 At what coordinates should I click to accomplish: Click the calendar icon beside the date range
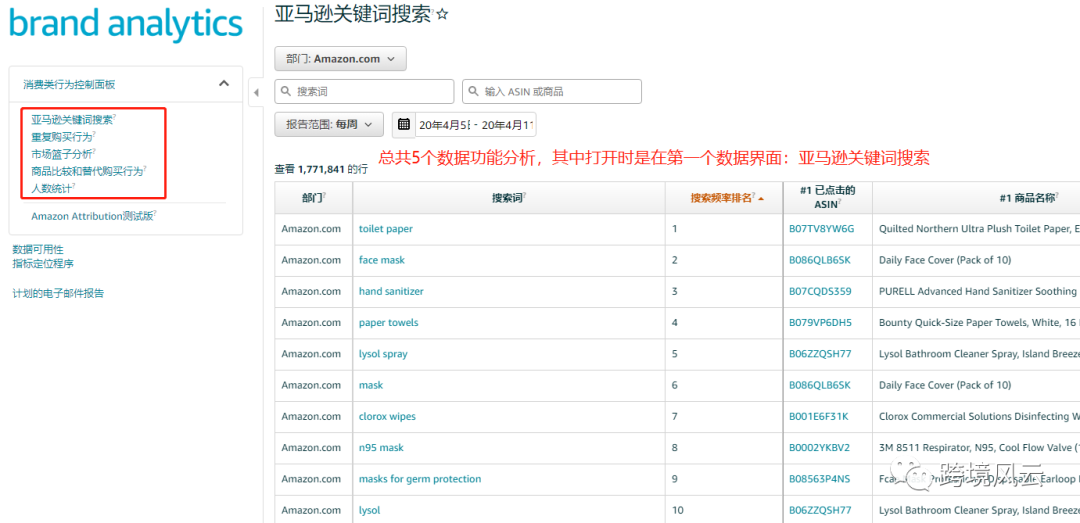click(x=404, y=125)
